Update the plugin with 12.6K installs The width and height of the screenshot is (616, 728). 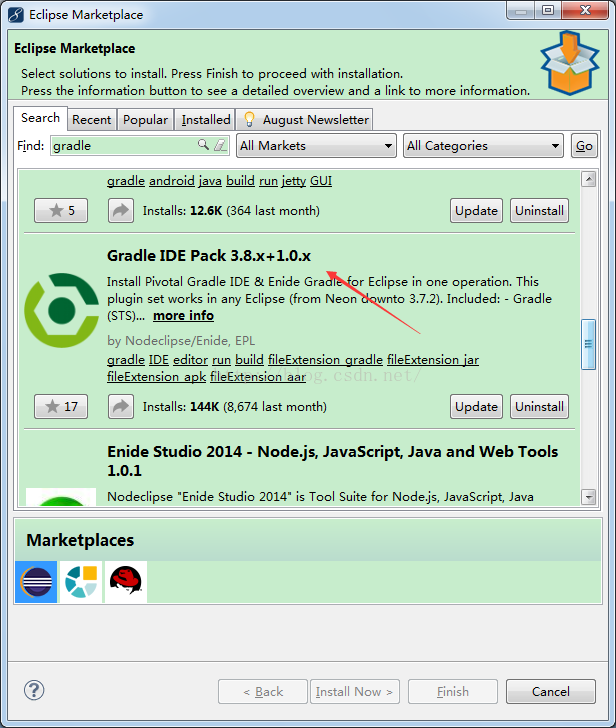(x=476, y=210)
